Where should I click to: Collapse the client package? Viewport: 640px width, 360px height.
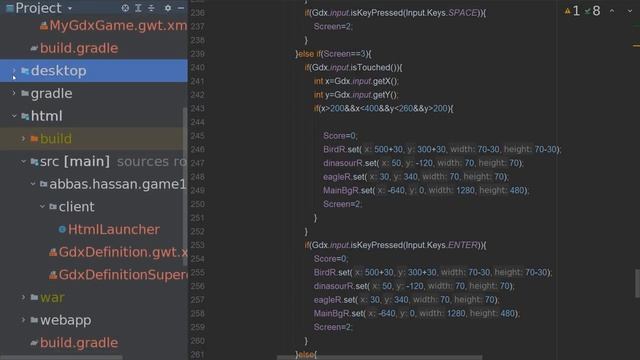click(42, 207)
